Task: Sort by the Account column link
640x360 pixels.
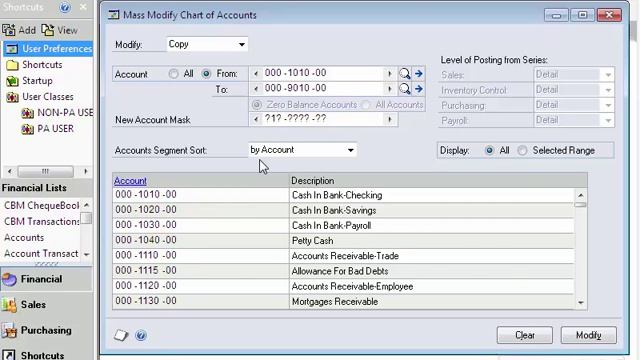Action: point(130,180)
